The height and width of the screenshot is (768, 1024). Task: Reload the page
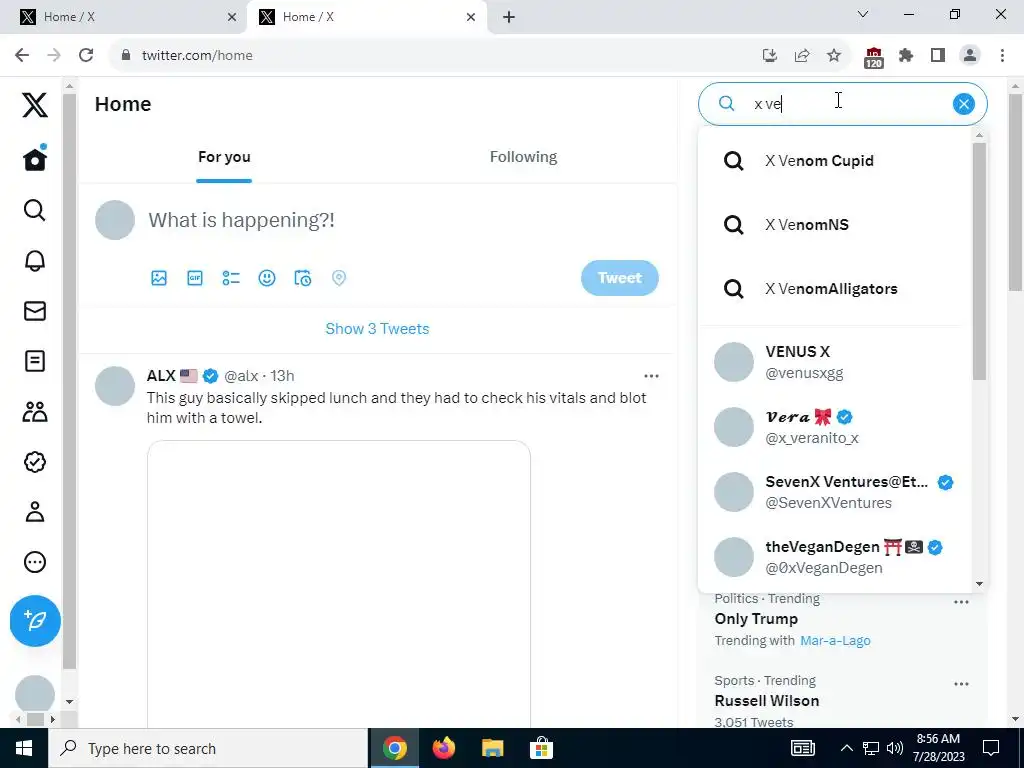coord(86,56)
